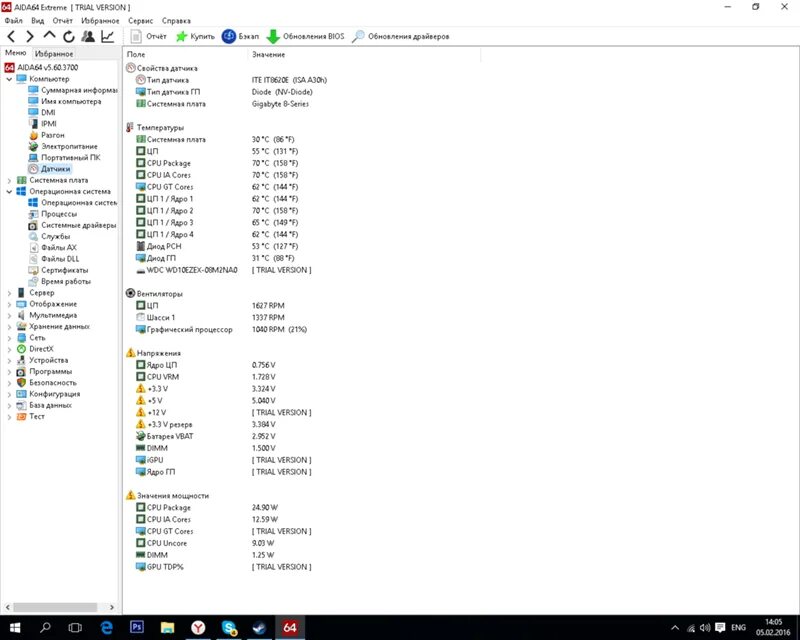Expand the Системная плата tree node
Viewport: 800px width, 640px height.
9,180
